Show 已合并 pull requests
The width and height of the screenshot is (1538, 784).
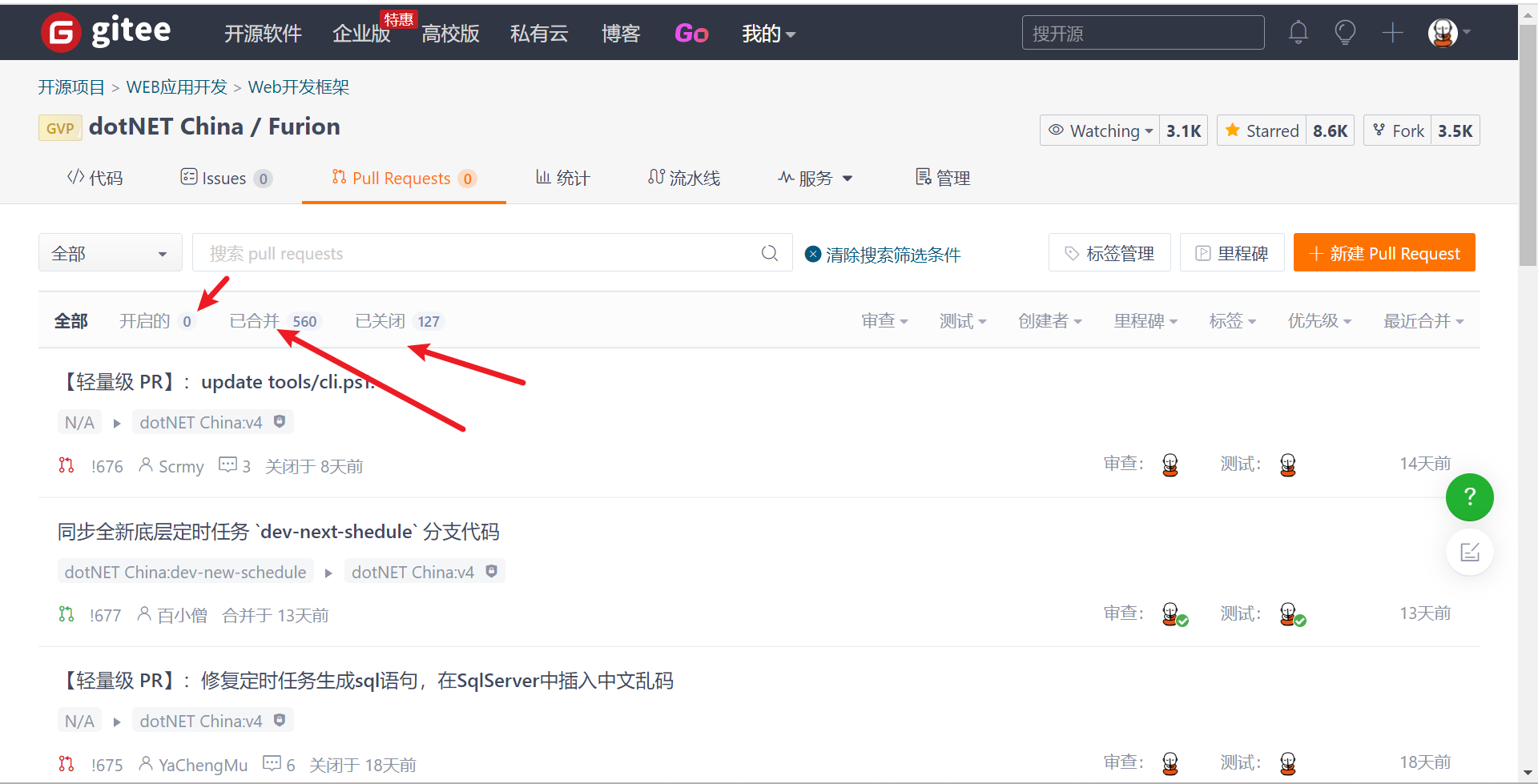click(274, 321)
